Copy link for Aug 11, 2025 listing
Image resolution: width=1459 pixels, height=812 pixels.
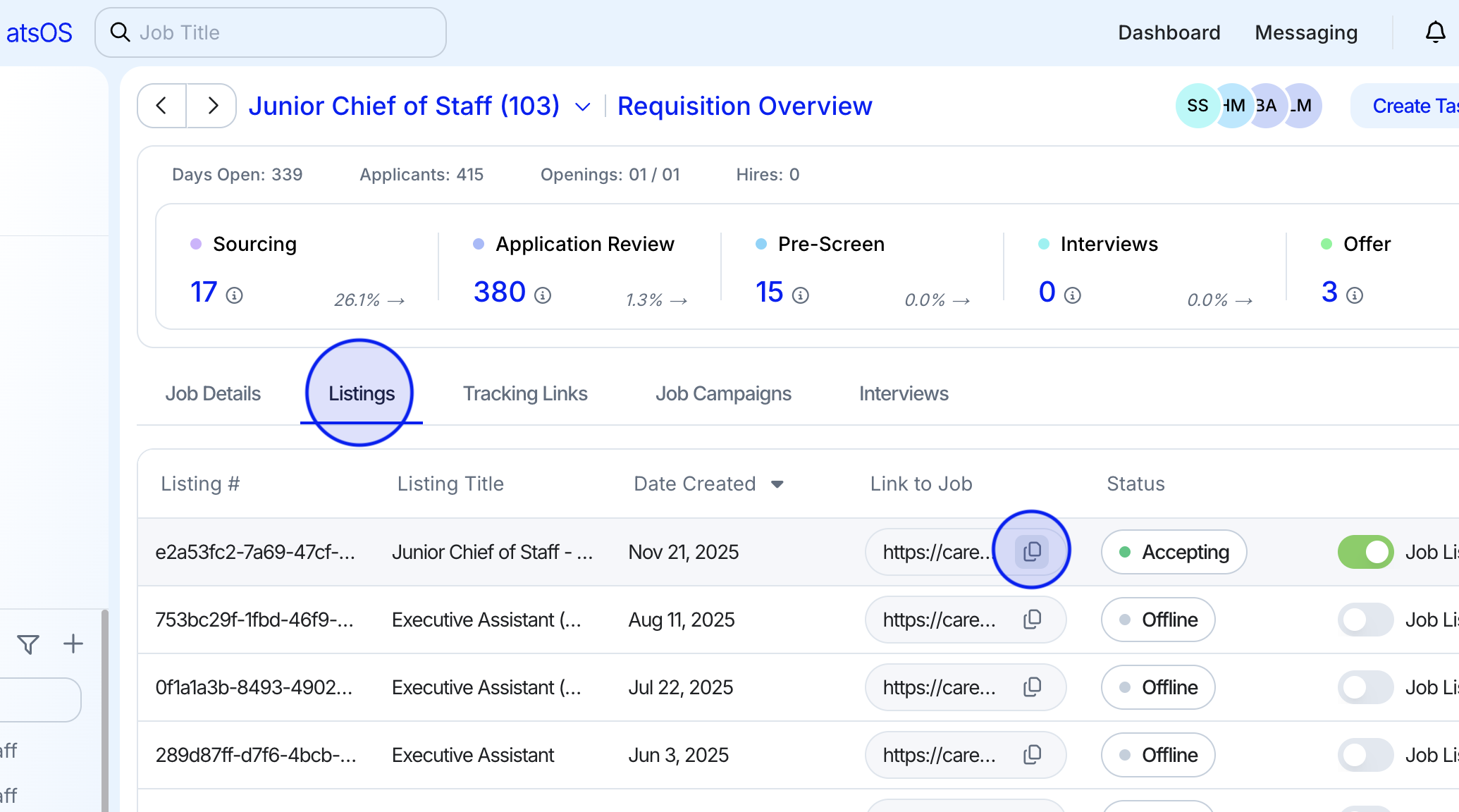pos(1032,620)
